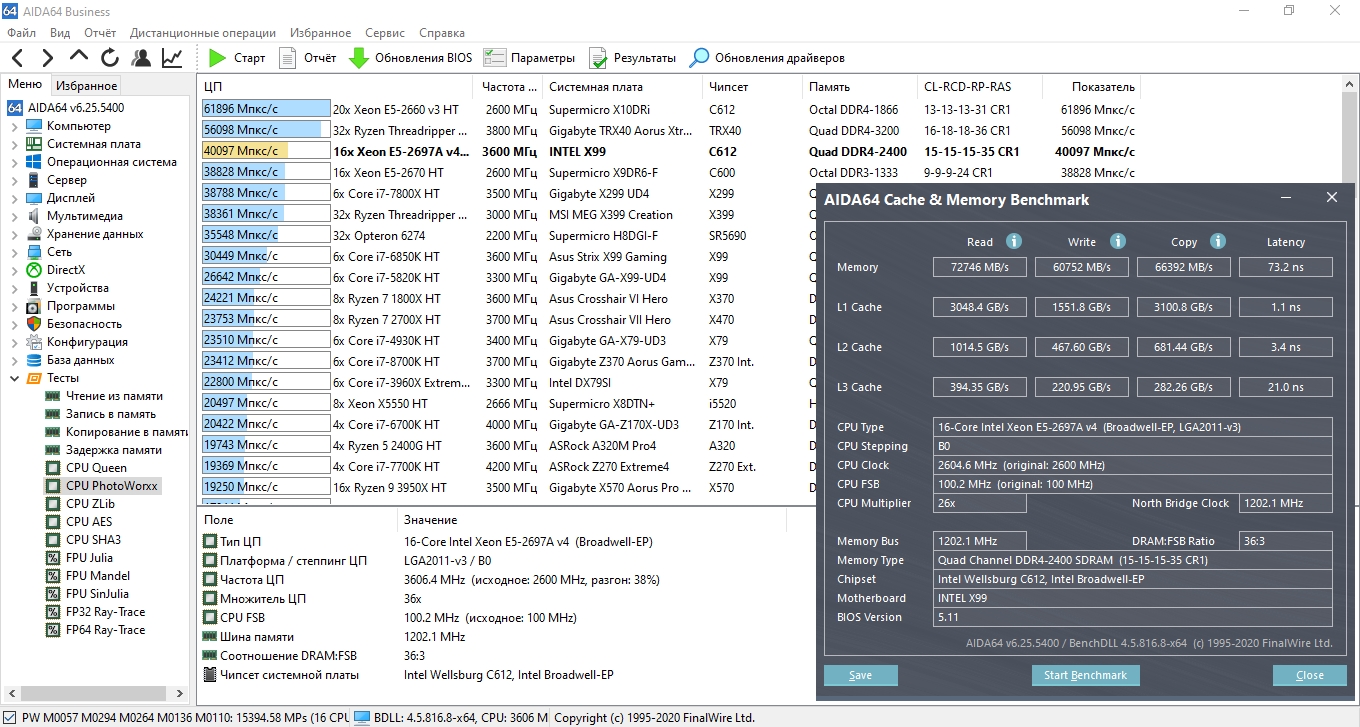Click Copy info icon in benchmark dialog
Viewport: 1360px width, 727px height.
[x=1218, y=241]
